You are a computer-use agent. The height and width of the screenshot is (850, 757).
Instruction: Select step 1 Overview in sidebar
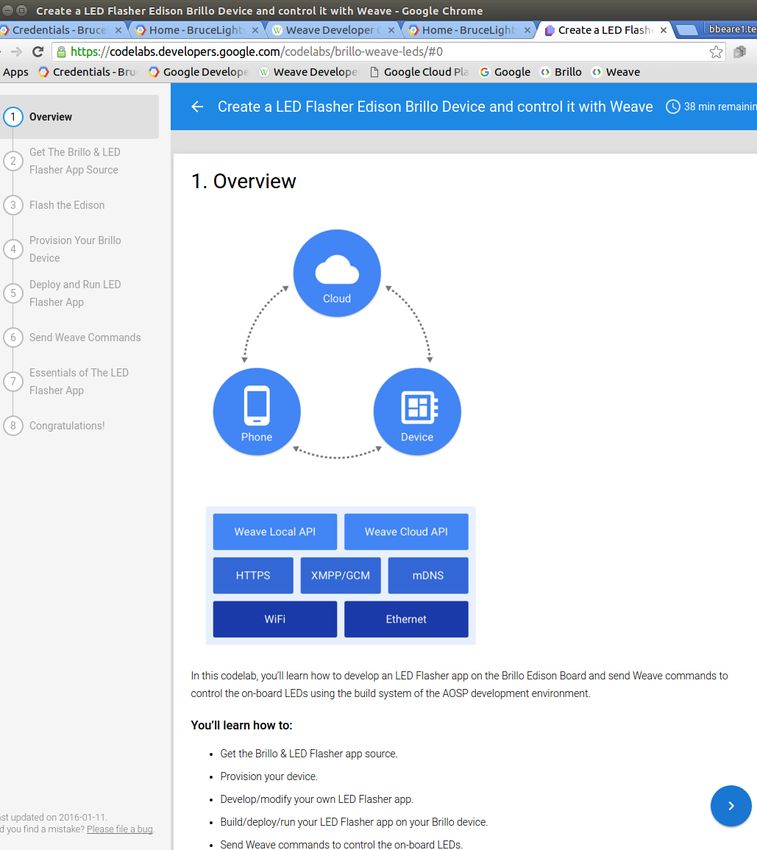click(79, 117)
